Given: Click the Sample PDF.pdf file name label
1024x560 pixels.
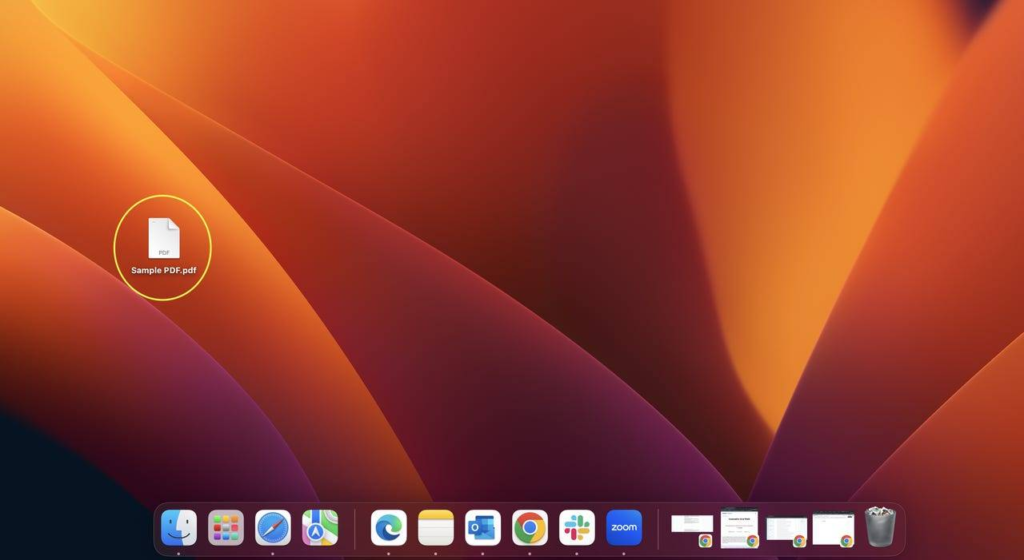Looking at the screenshot, I should 164,270.
